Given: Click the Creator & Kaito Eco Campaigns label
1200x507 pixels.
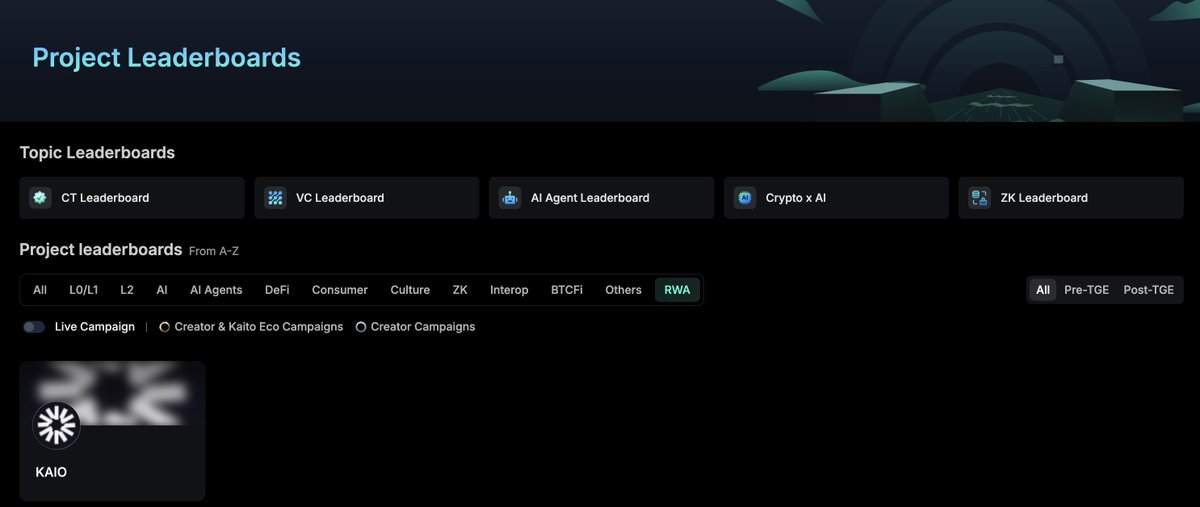Looking at the screenshot, I should pyautogui.click(x=259, y=327).
